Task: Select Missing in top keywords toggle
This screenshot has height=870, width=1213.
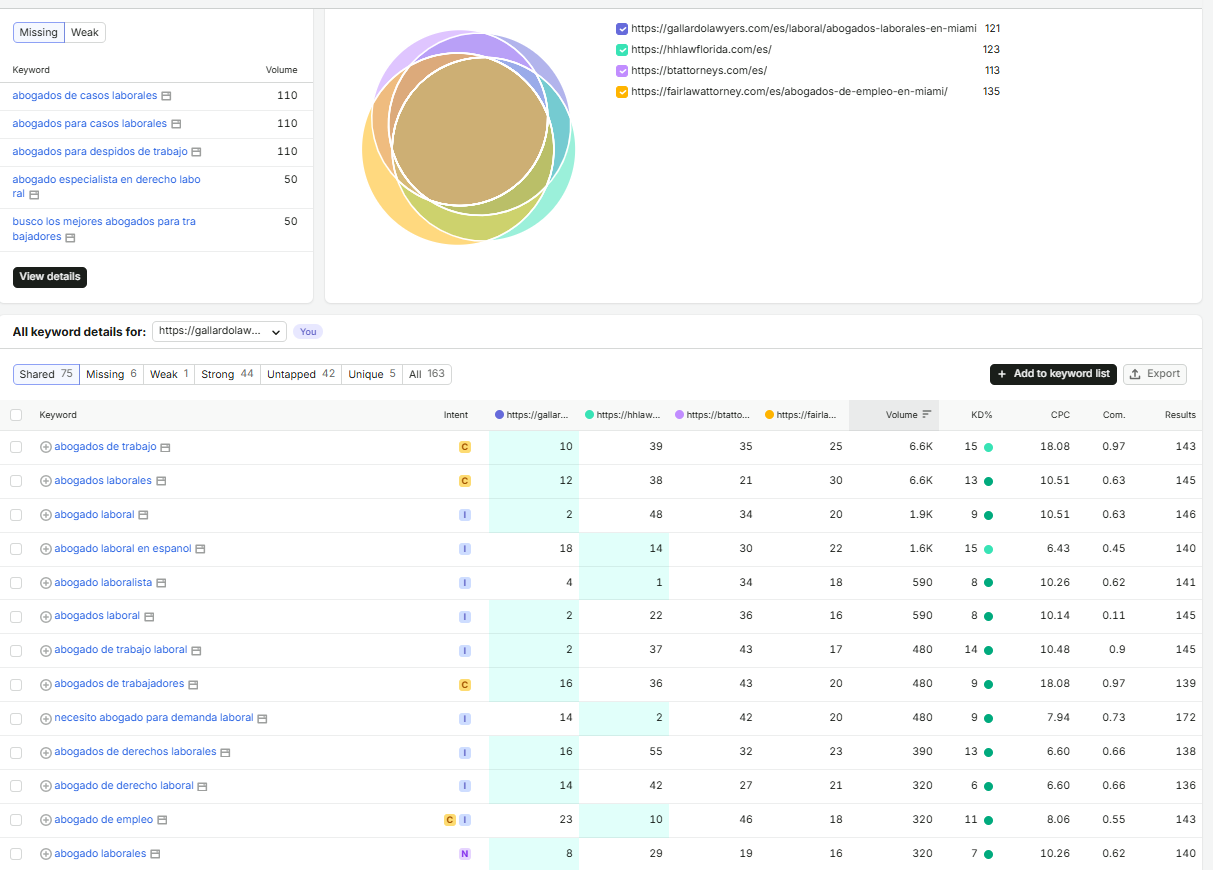Action: coord(39,33)
